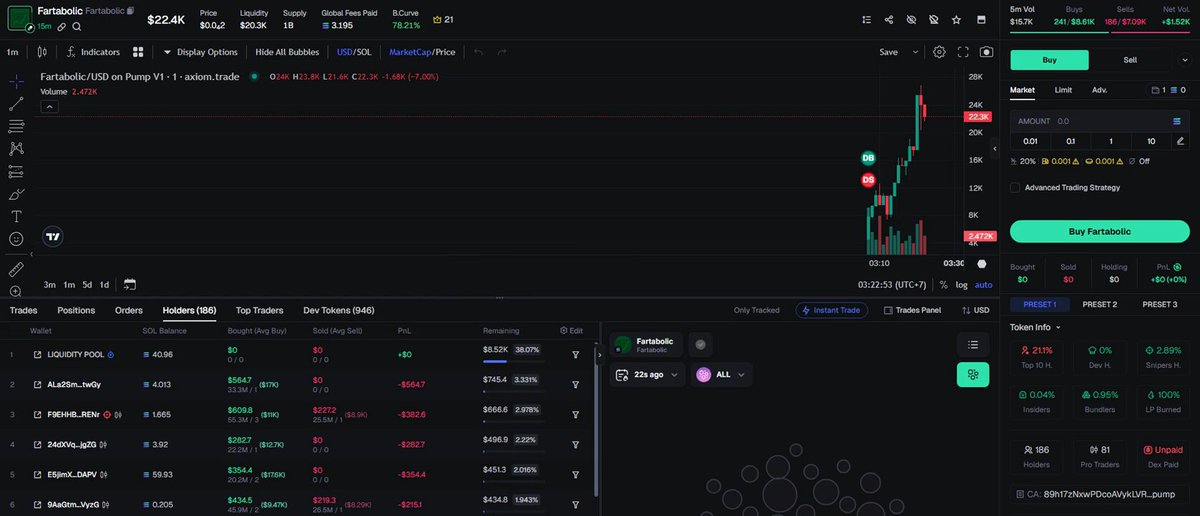Toggle USD/SOL currency display
The image size is (1200, 516).
click(x=354, y=52)
